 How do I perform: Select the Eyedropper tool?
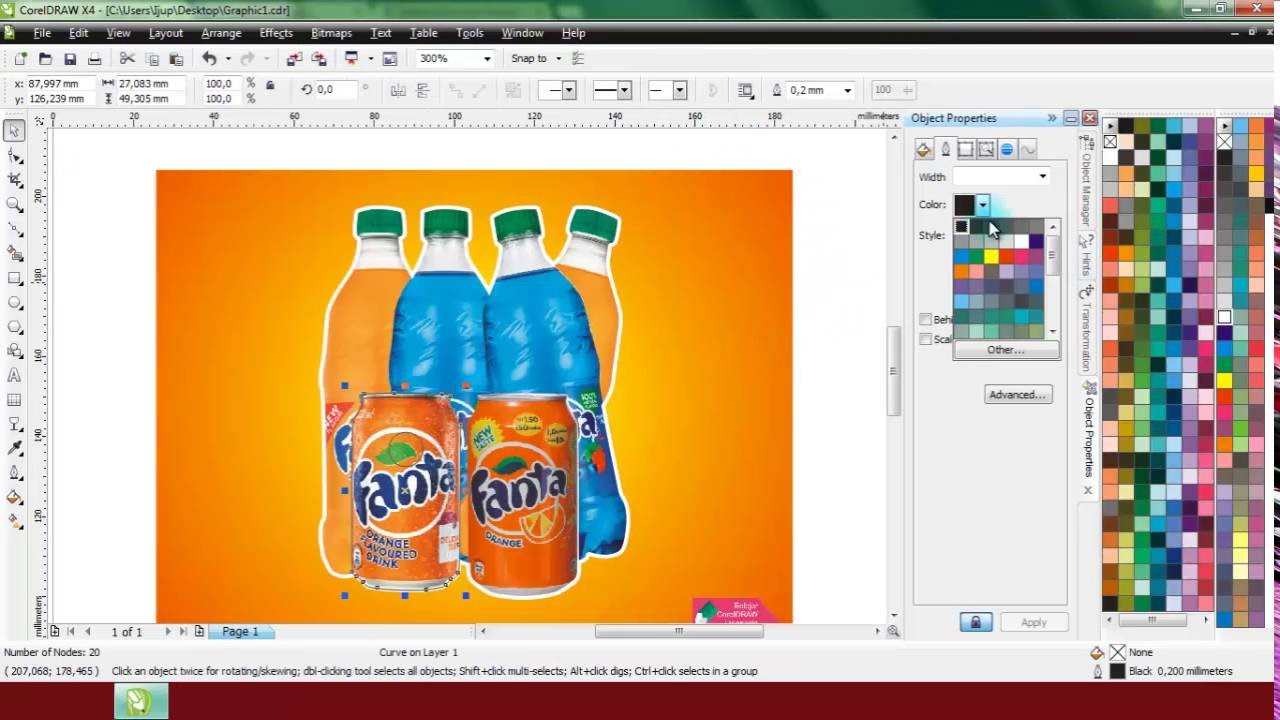coord(14,449)
